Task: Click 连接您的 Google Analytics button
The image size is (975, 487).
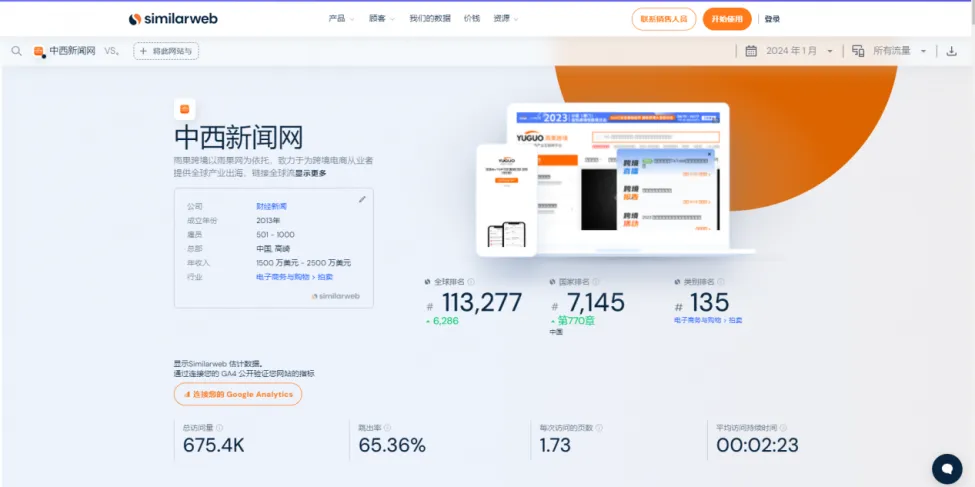Action: click(x=238, y=394)
